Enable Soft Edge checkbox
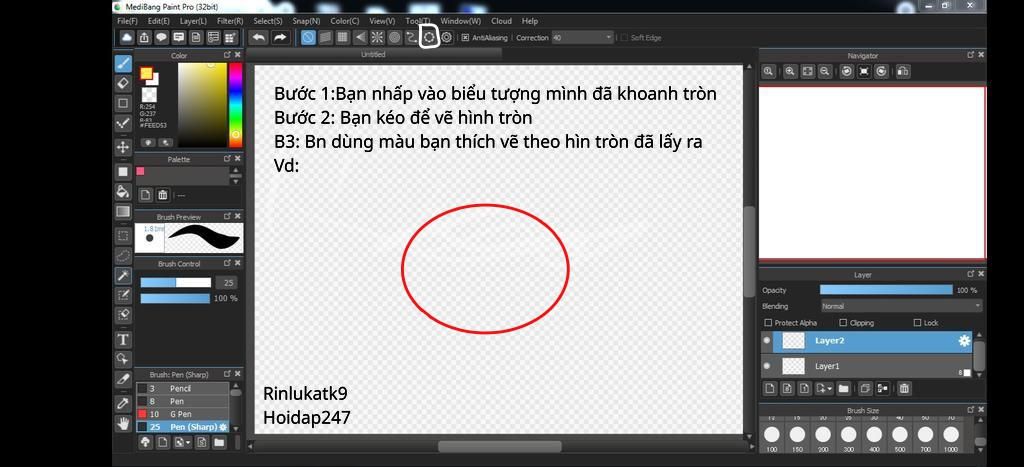 (x=624, y=38)
